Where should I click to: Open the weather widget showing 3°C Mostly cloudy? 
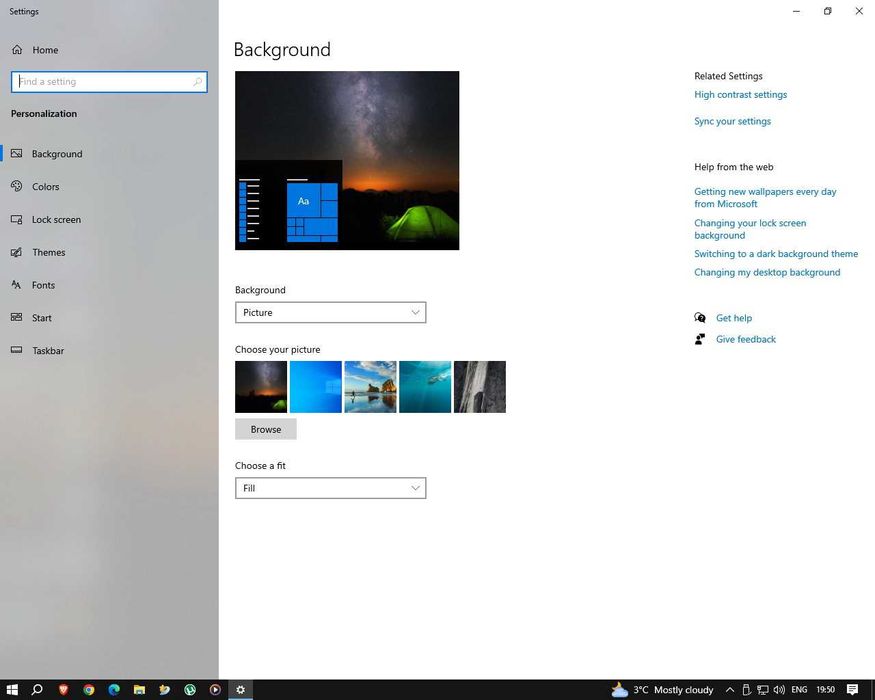pos(662,690)
